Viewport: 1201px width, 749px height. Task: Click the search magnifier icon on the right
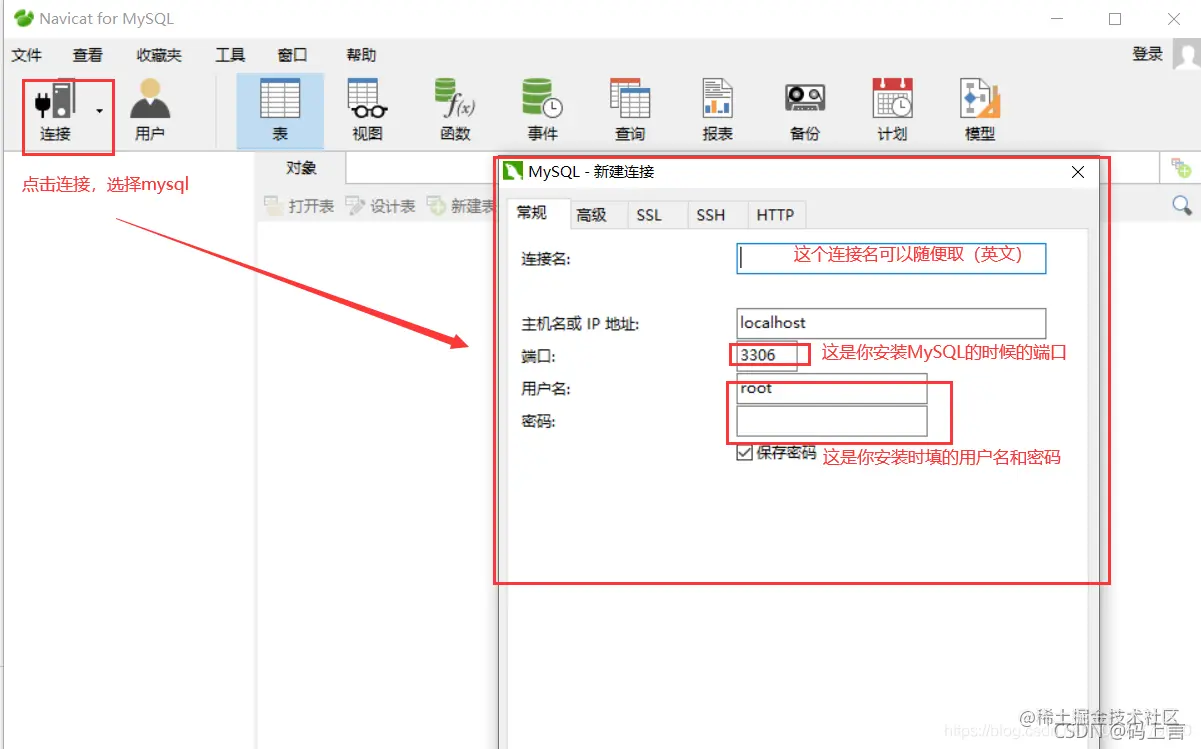[x=1182, y=204]
